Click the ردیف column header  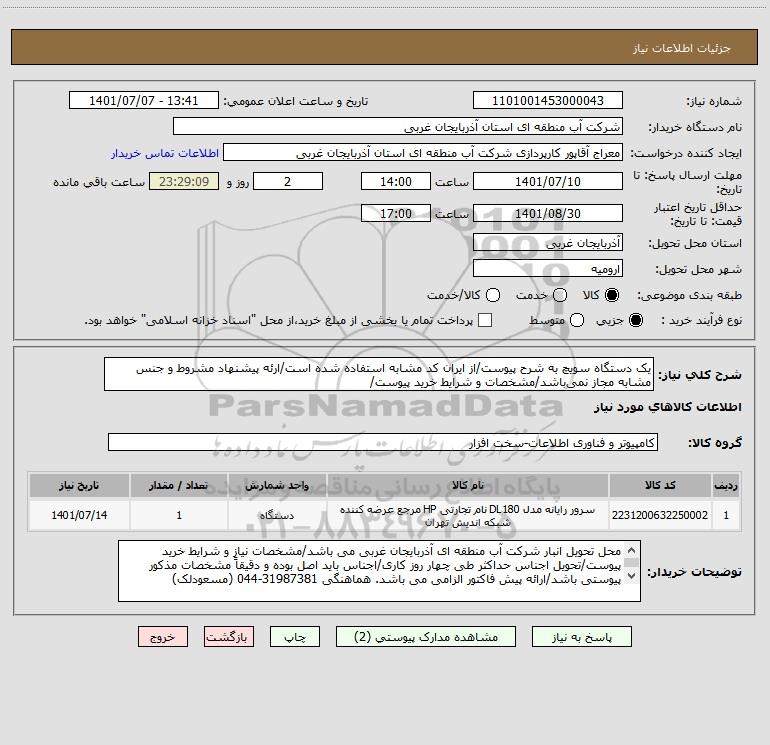pos(726,486)
